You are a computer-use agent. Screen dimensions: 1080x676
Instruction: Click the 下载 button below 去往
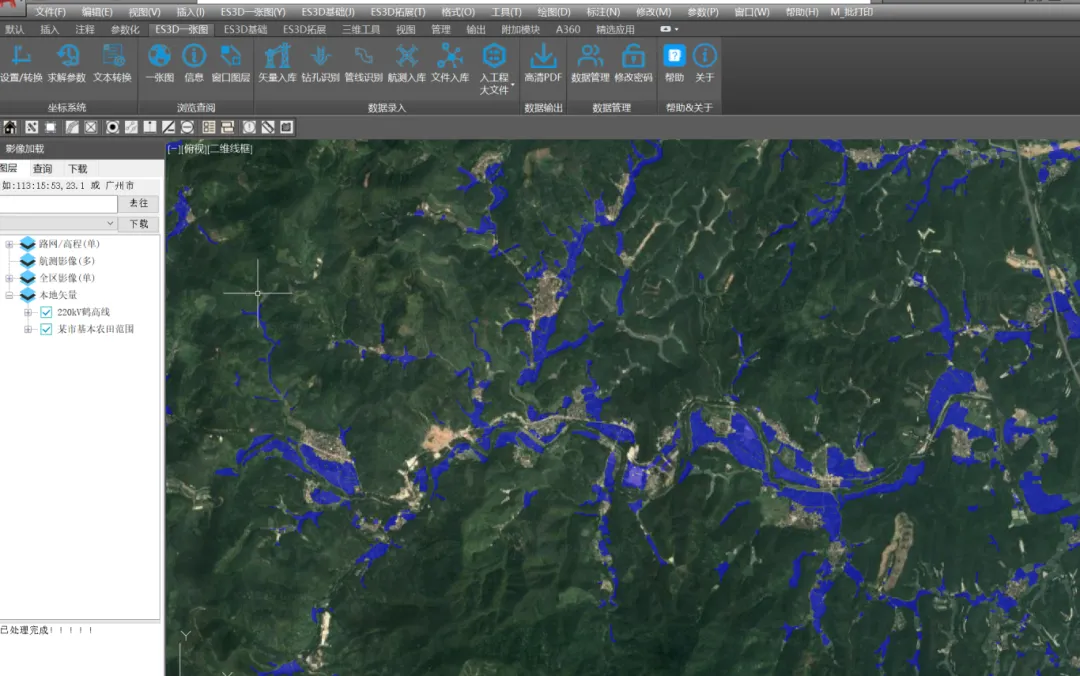click(138, 224)
